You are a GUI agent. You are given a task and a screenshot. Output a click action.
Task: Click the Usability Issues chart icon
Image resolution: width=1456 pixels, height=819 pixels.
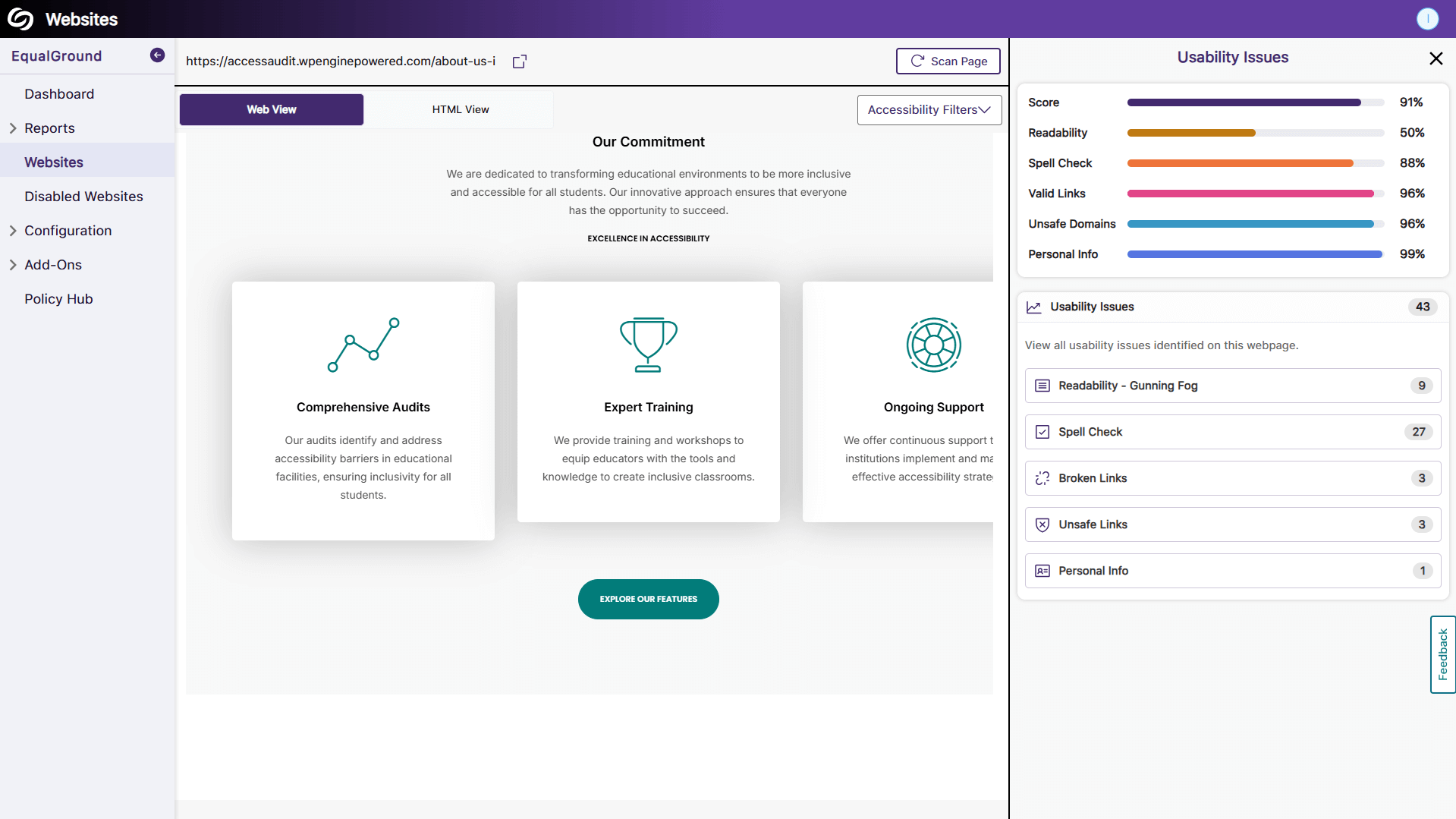[1033, 307]
